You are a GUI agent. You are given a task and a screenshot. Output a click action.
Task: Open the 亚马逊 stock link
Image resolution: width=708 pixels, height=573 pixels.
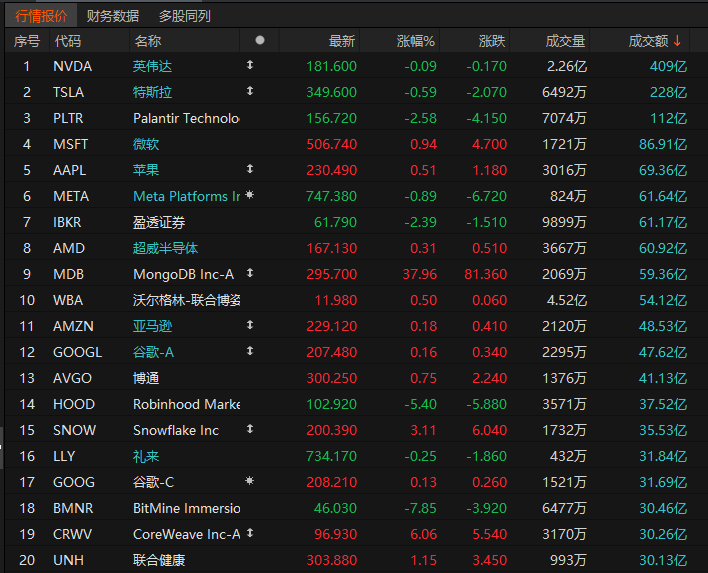[152, 326]
